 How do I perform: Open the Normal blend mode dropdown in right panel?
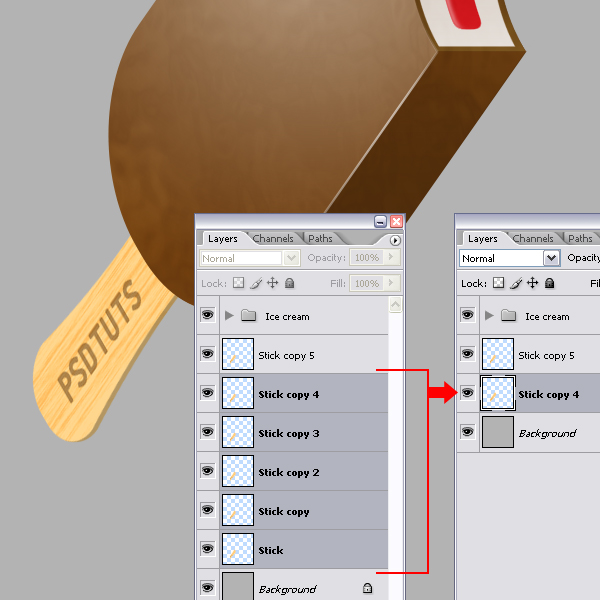[551, 258]
